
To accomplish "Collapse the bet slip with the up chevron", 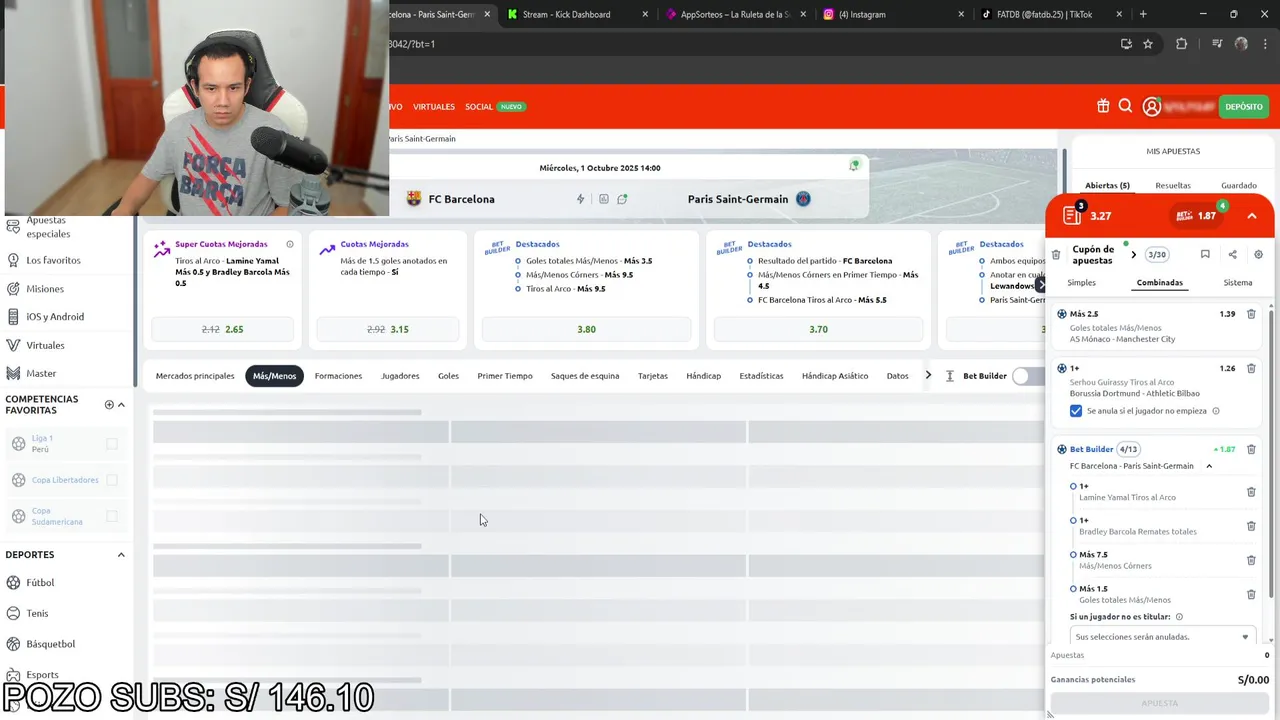I will pos(1252,216).
